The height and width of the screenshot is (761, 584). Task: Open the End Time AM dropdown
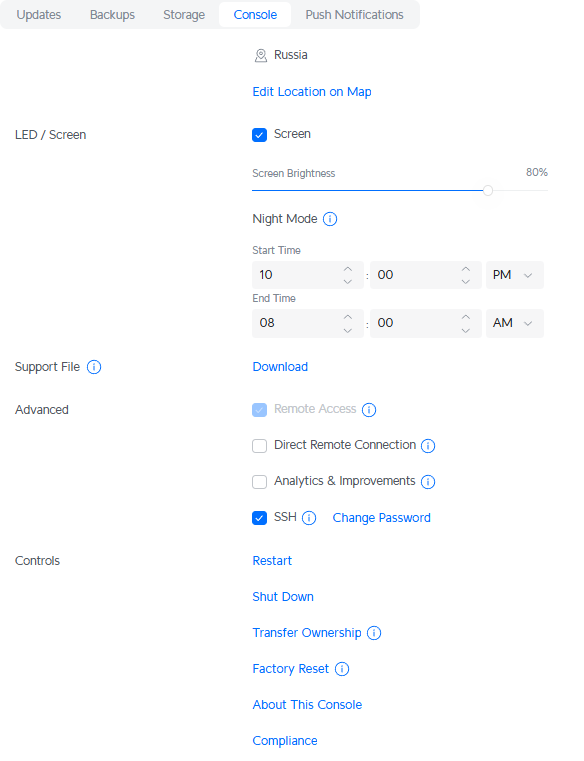tap(515, 323)
